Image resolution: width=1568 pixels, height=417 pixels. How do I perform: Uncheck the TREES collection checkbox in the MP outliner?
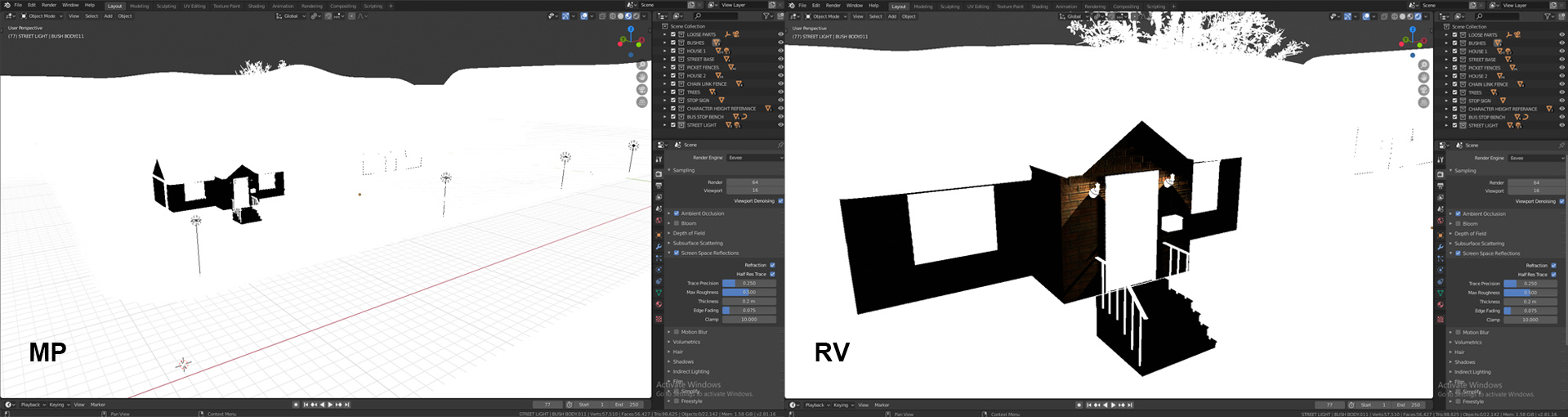pos(673,92)
